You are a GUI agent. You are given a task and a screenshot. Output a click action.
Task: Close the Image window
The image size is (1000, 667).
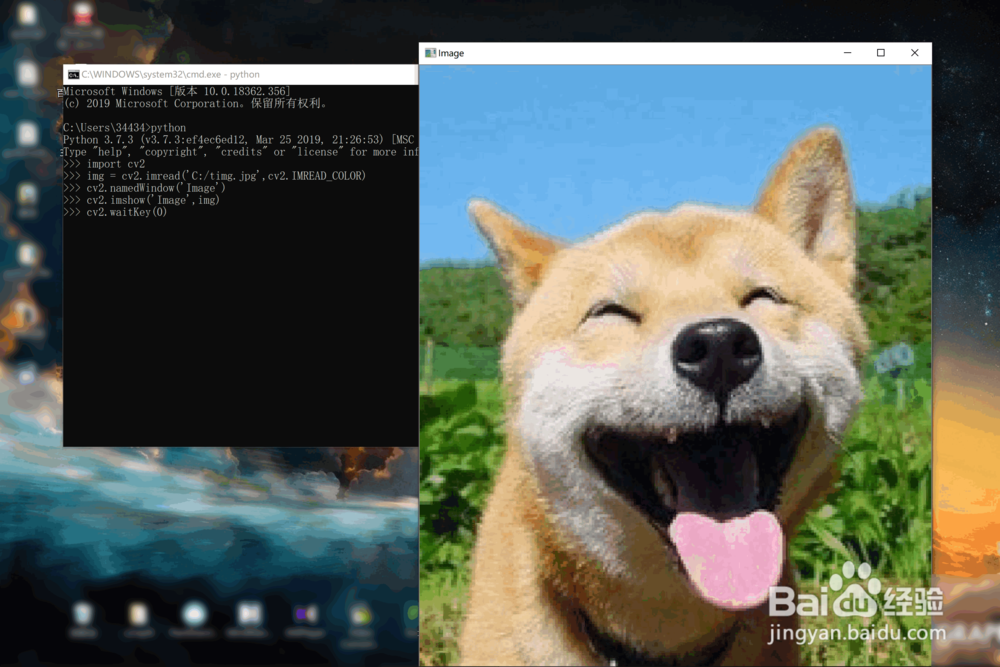[x=915, y=53]
